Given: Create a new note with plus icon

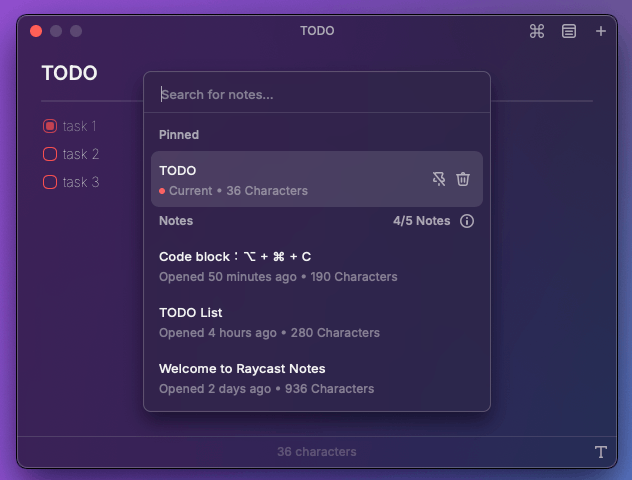Looking at the screenshot, I should [601, 31].
